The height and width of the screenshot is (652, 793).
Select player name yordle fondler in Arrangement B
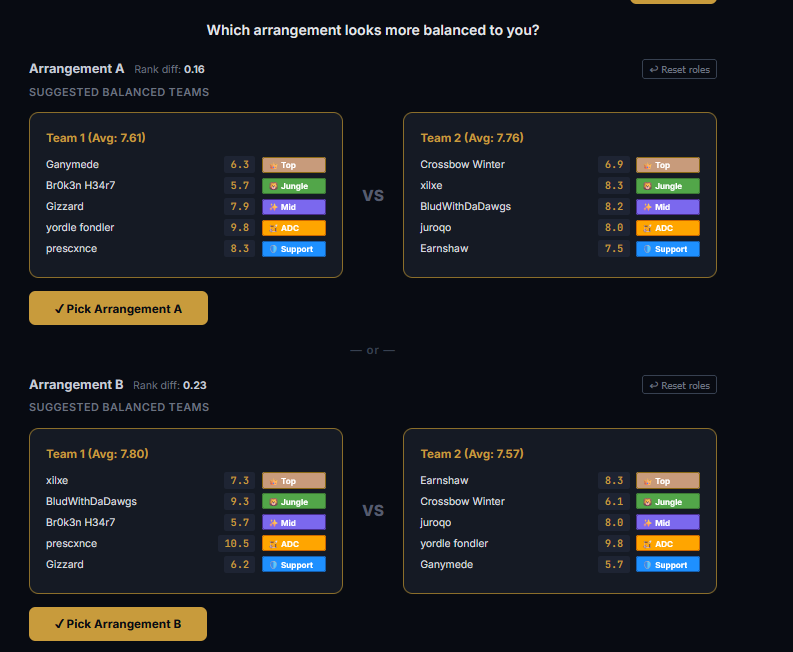(x=454, y=543)
